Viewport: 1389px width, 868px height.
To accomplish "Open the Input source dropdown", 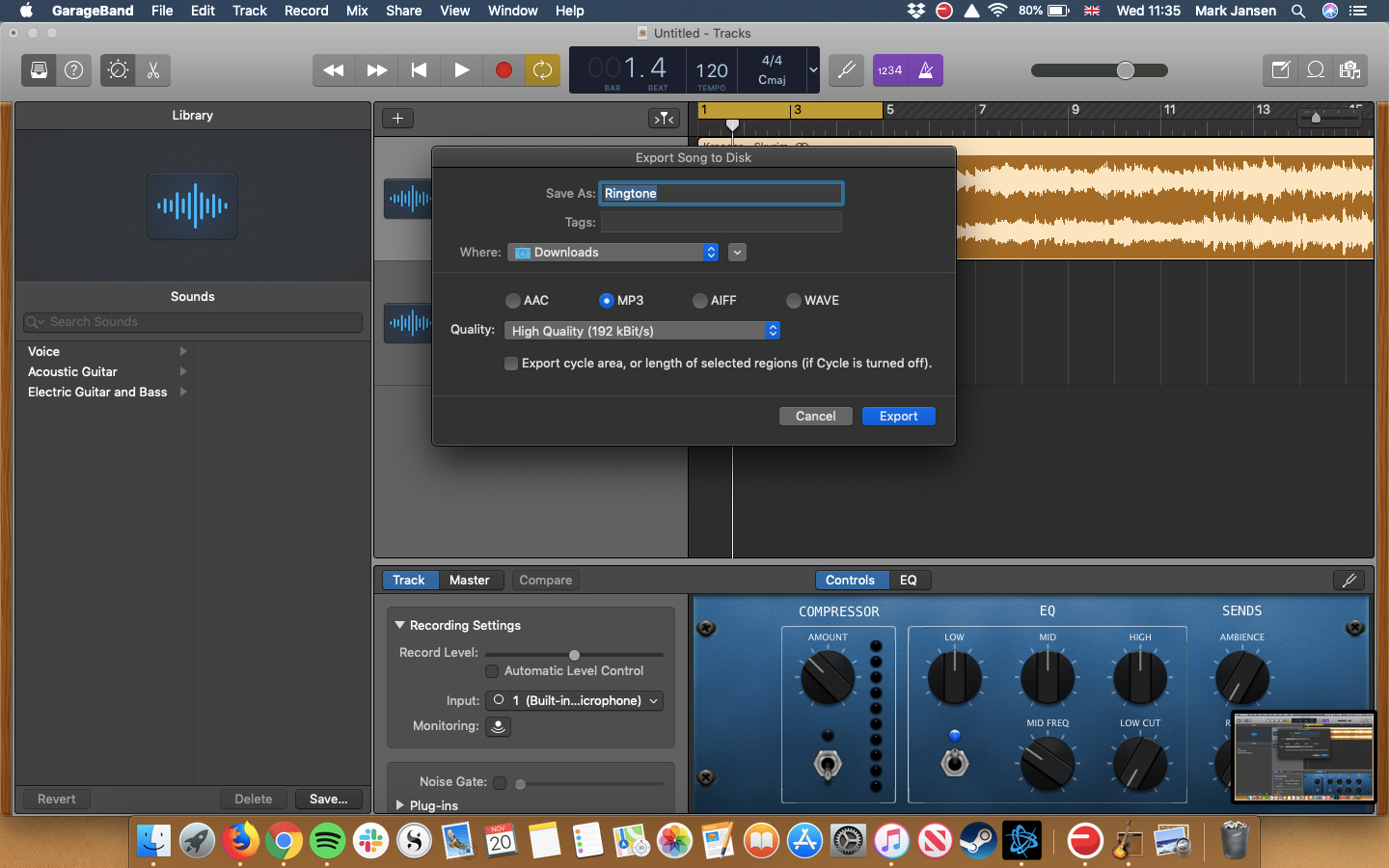I will pos(574,701).
